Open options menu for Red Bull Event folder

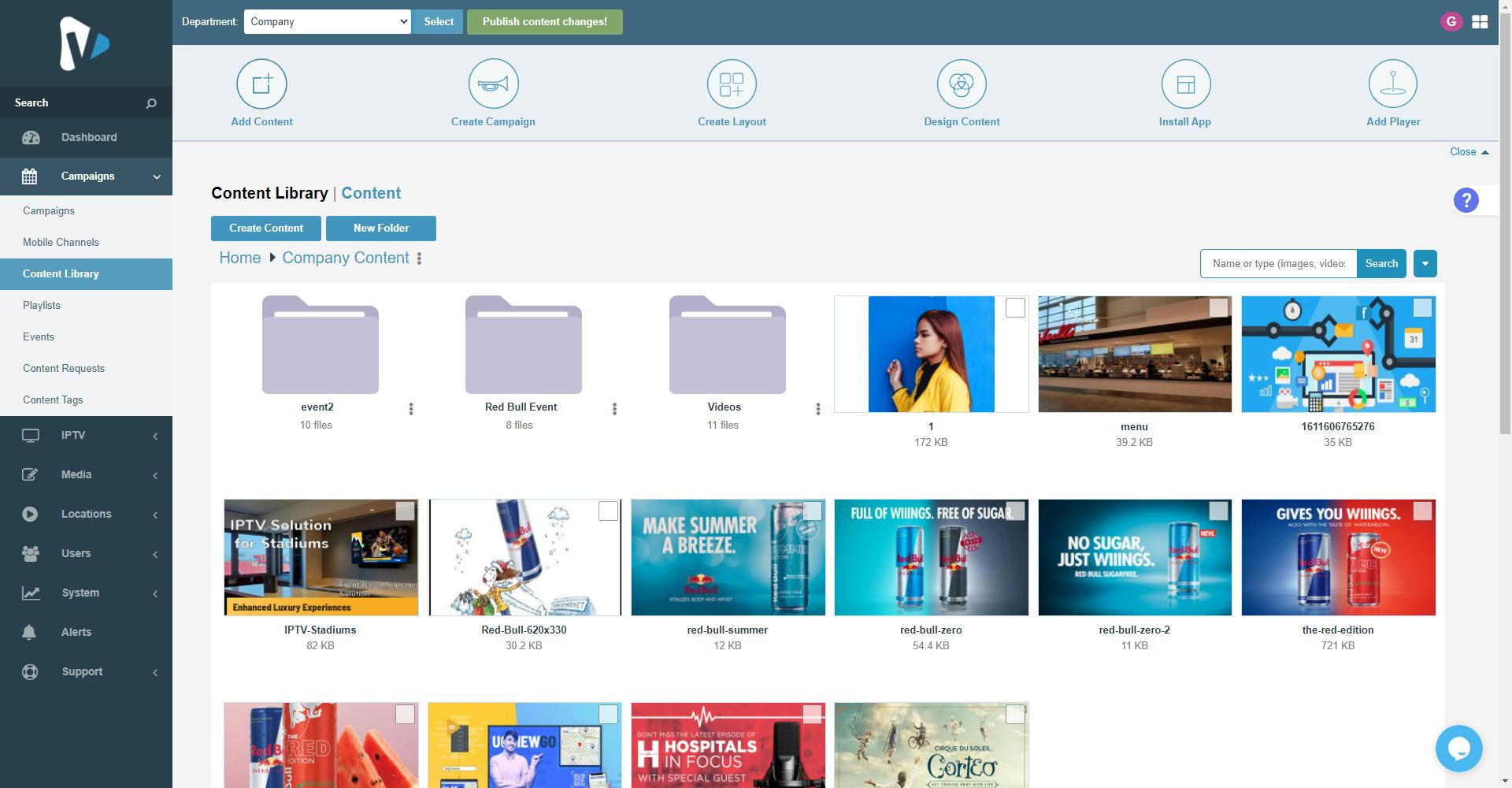point(614,409)
